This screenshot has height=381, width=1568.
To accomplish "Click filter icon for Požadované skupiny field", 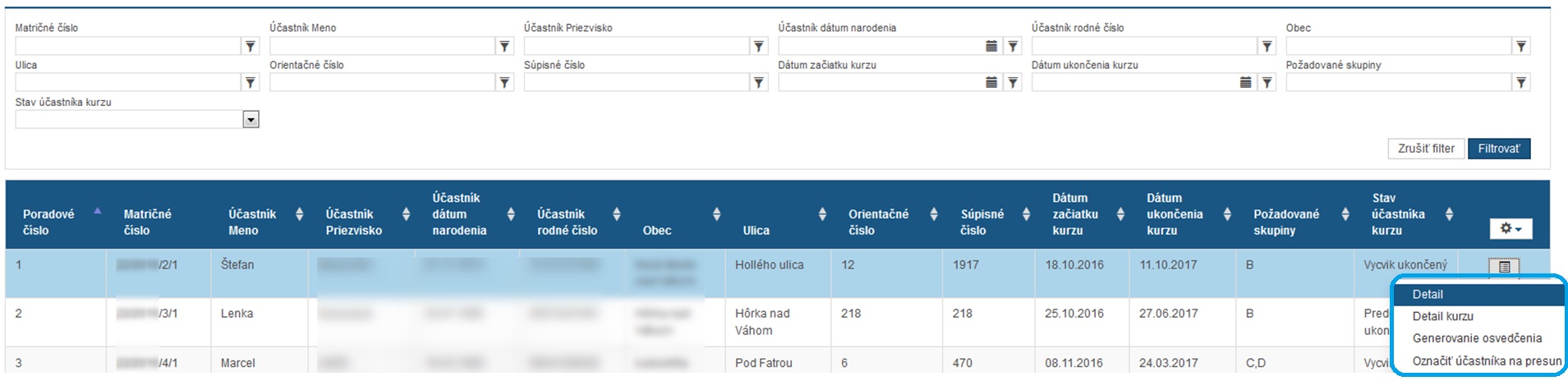I will (x=1521, y=82).
